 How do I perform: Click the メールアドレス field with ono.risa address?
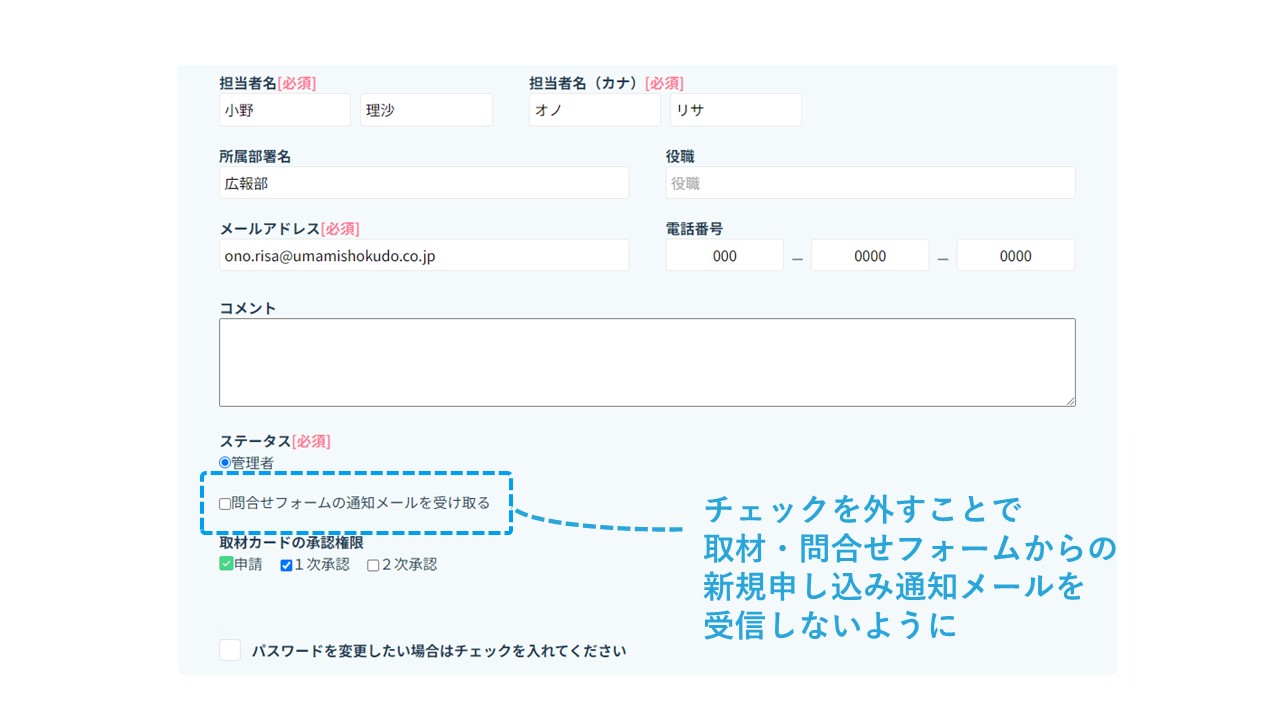pos(424,255)
